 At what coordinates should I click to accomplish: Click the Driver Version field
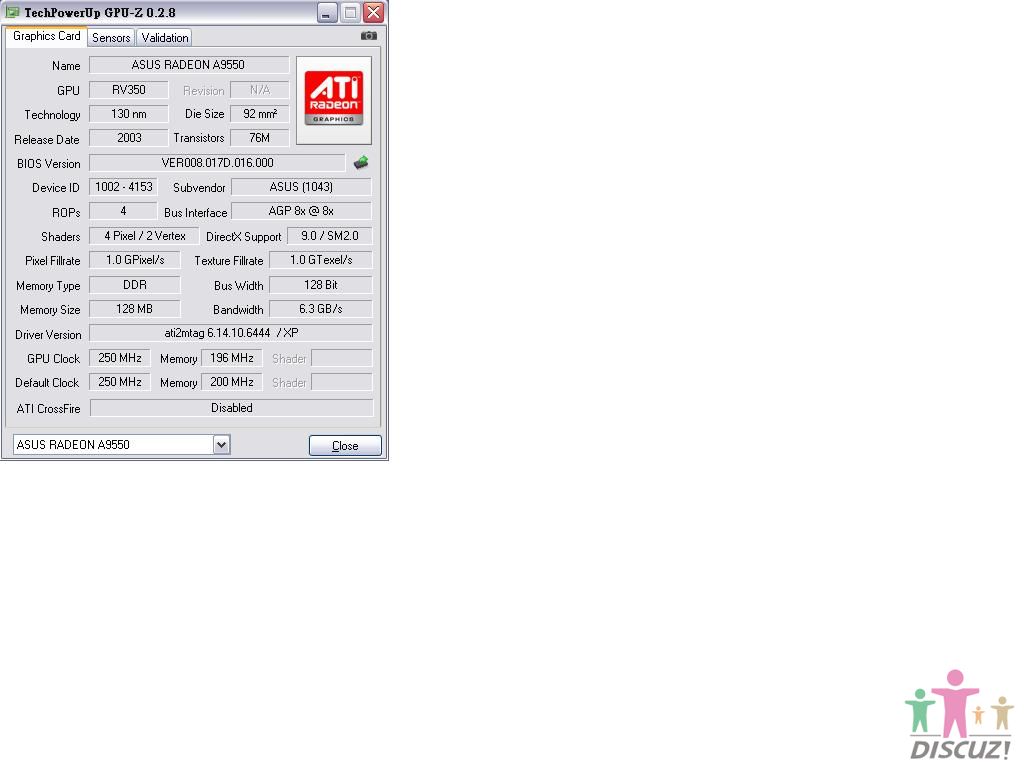[231, 333]
